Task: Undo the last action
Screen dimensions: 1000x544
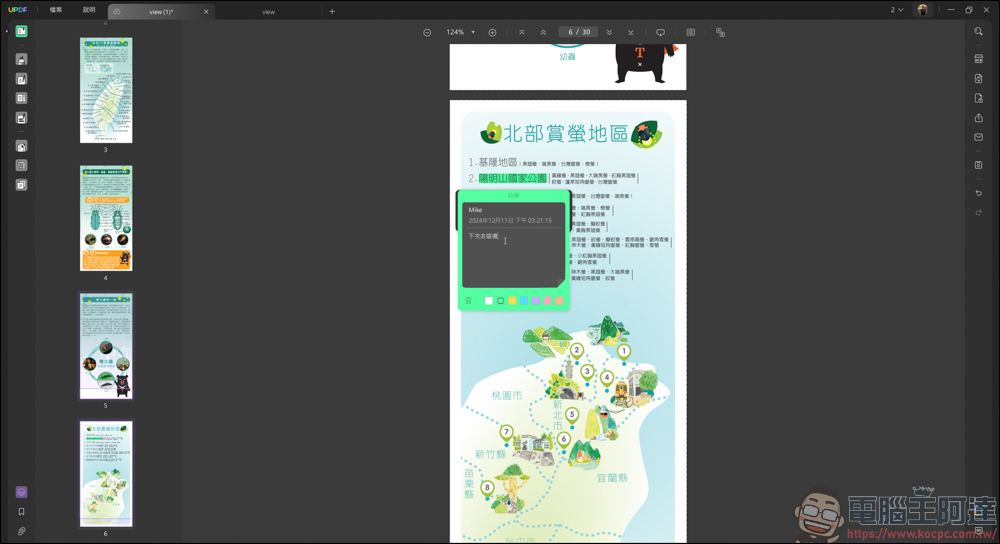Action: tap(978, 193)
